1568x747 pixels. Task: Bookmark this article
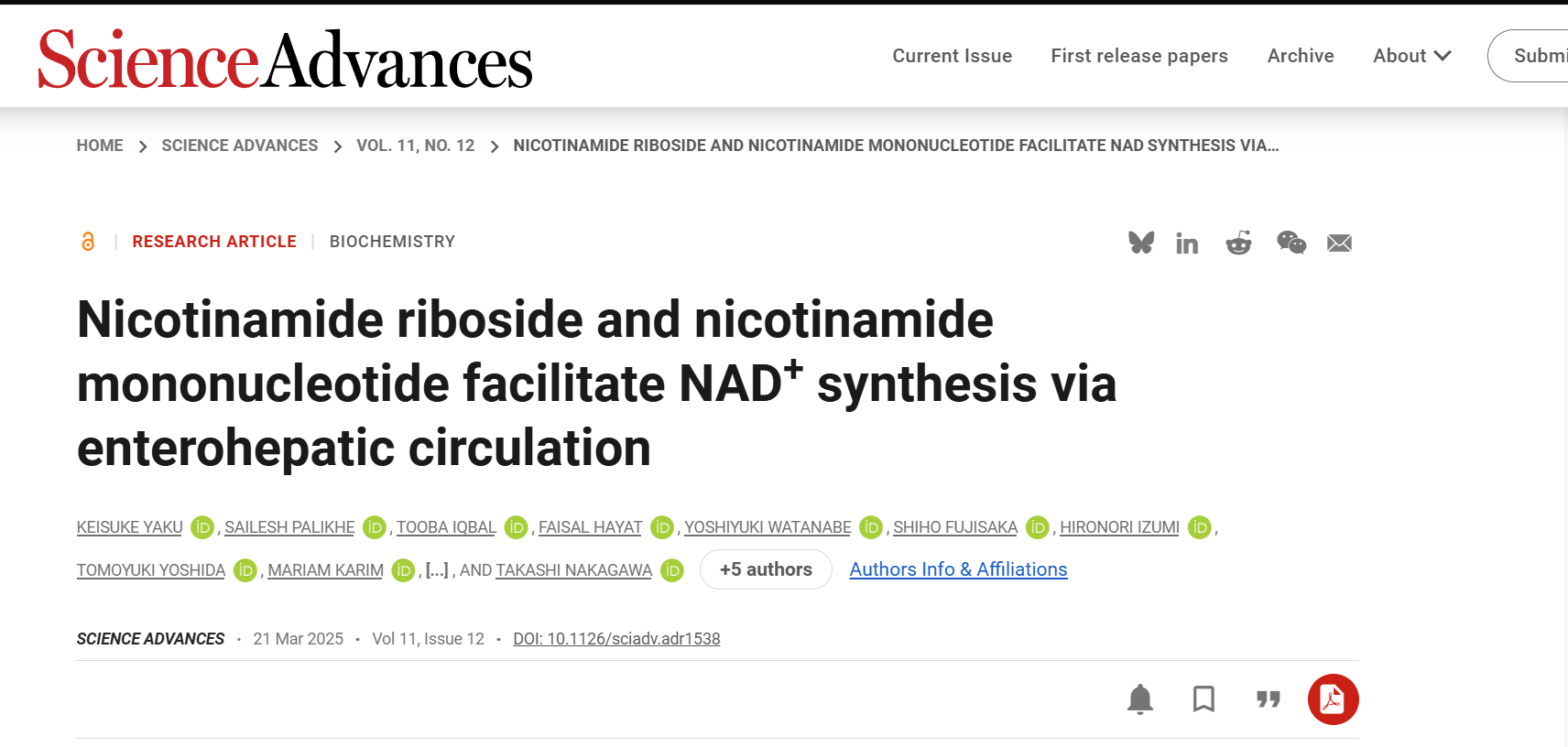click(1203, 699)
